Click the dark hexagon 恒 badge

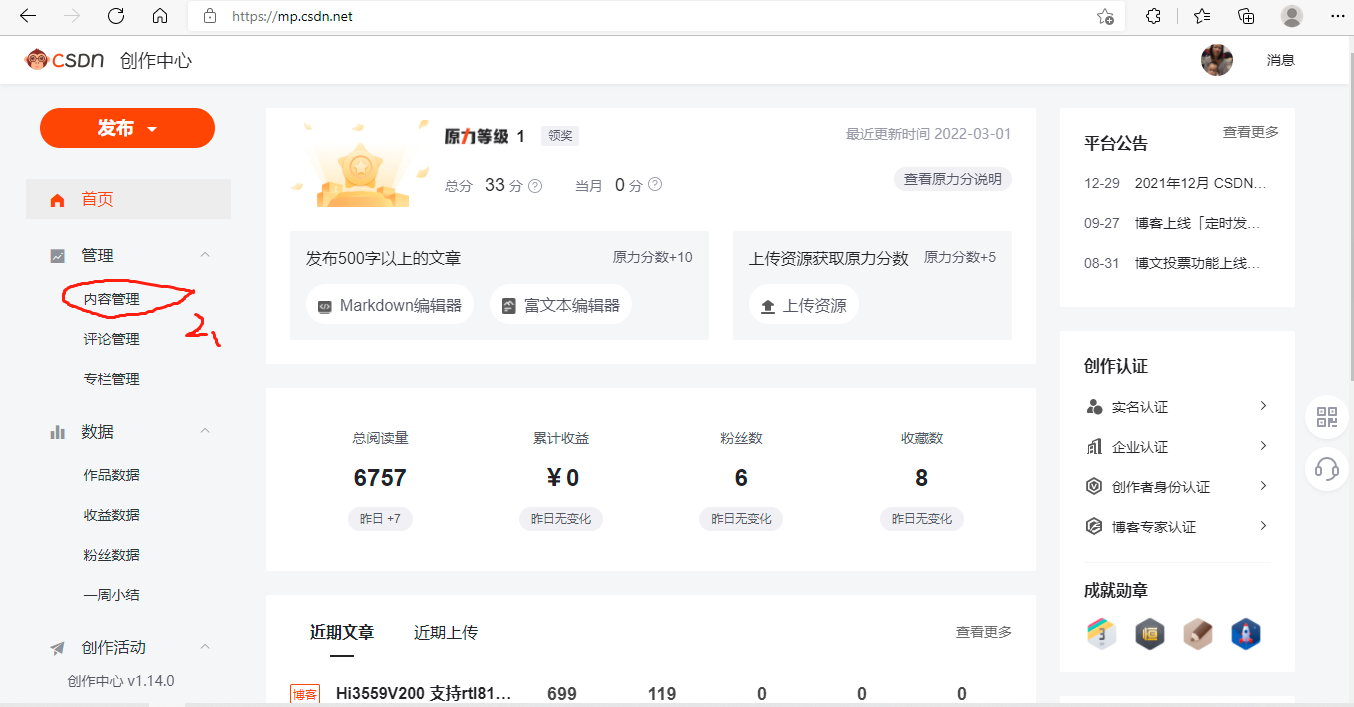point(1150,634)
